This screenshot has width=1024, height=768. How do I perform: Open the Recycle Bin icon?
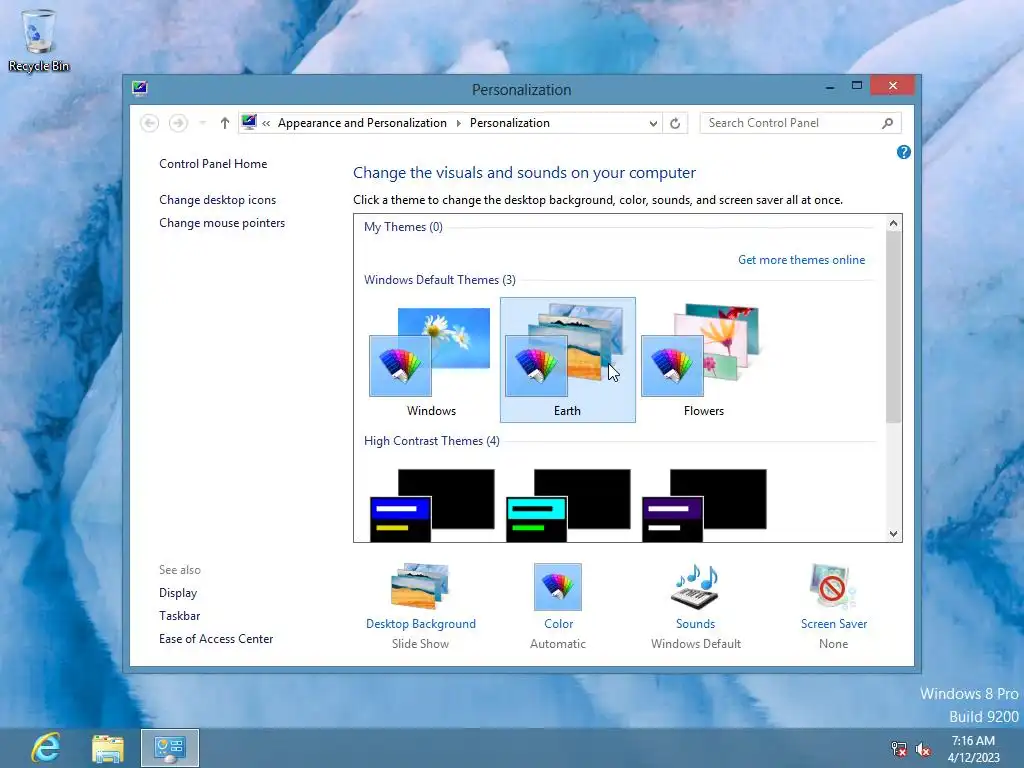pos(39,39)
